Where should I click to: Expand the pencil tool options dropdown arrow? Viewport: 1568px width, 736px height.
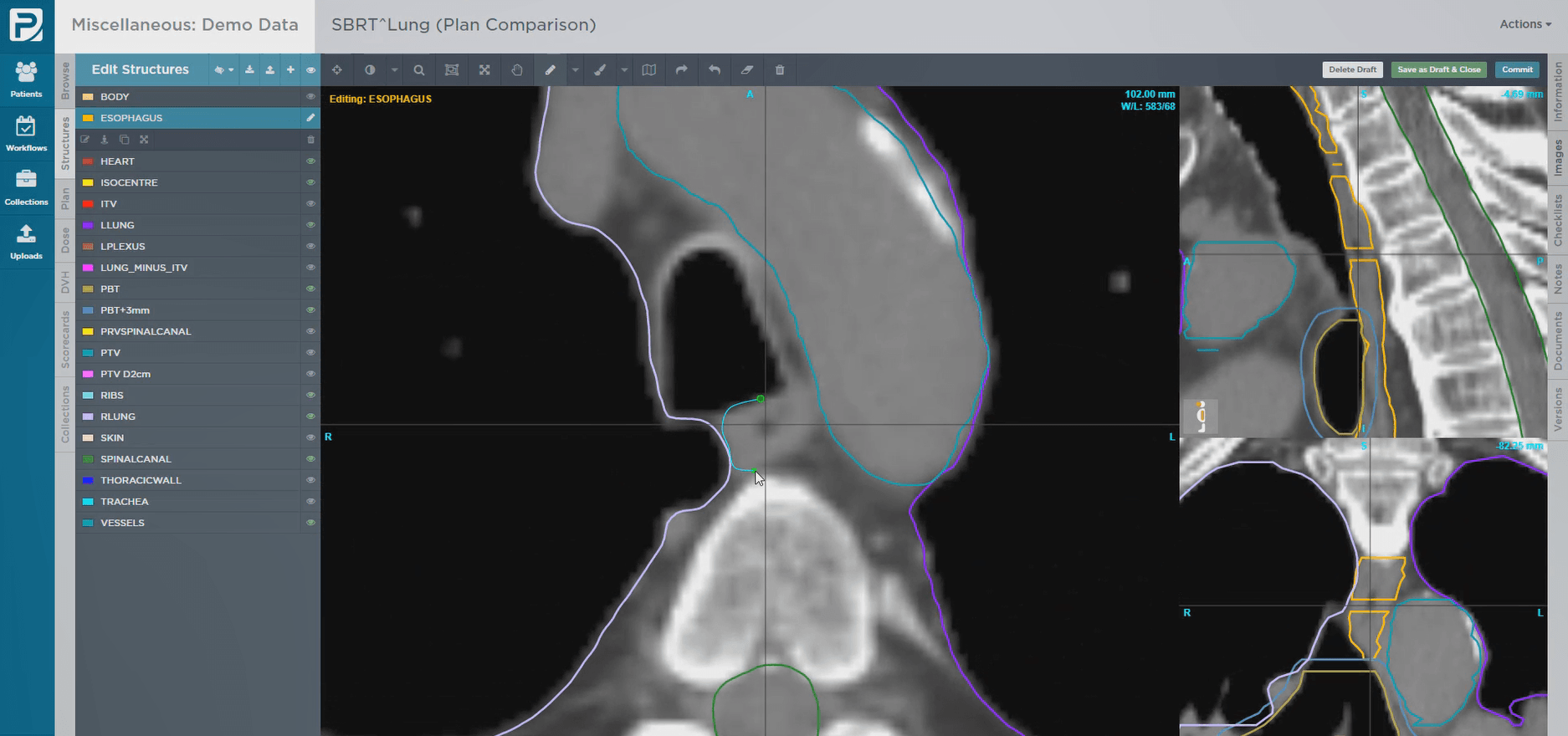coord(575,70)
